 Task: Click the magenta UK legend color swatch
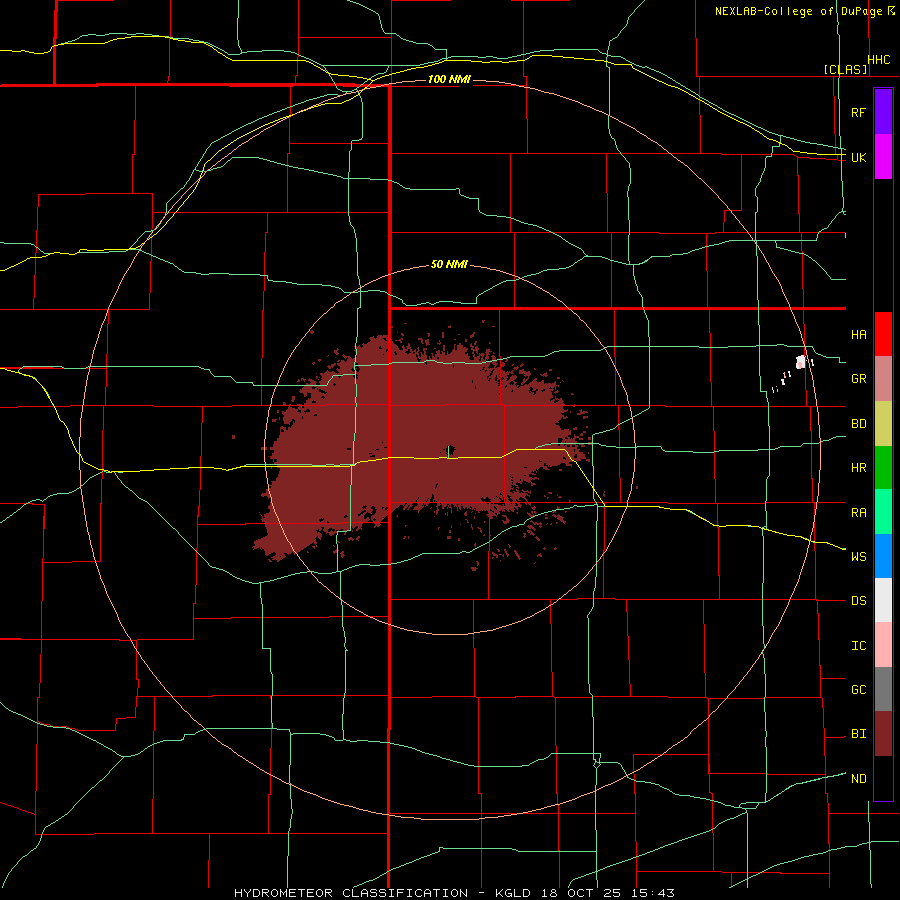tap(883, 157)
